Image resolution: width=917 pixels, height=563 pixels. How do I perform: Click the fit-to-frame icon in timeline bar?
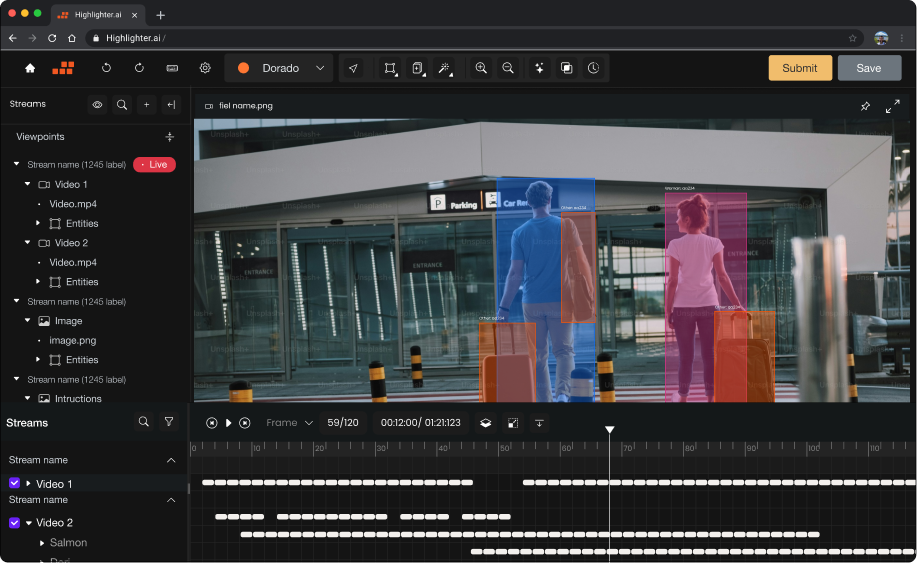pos(513,423)
